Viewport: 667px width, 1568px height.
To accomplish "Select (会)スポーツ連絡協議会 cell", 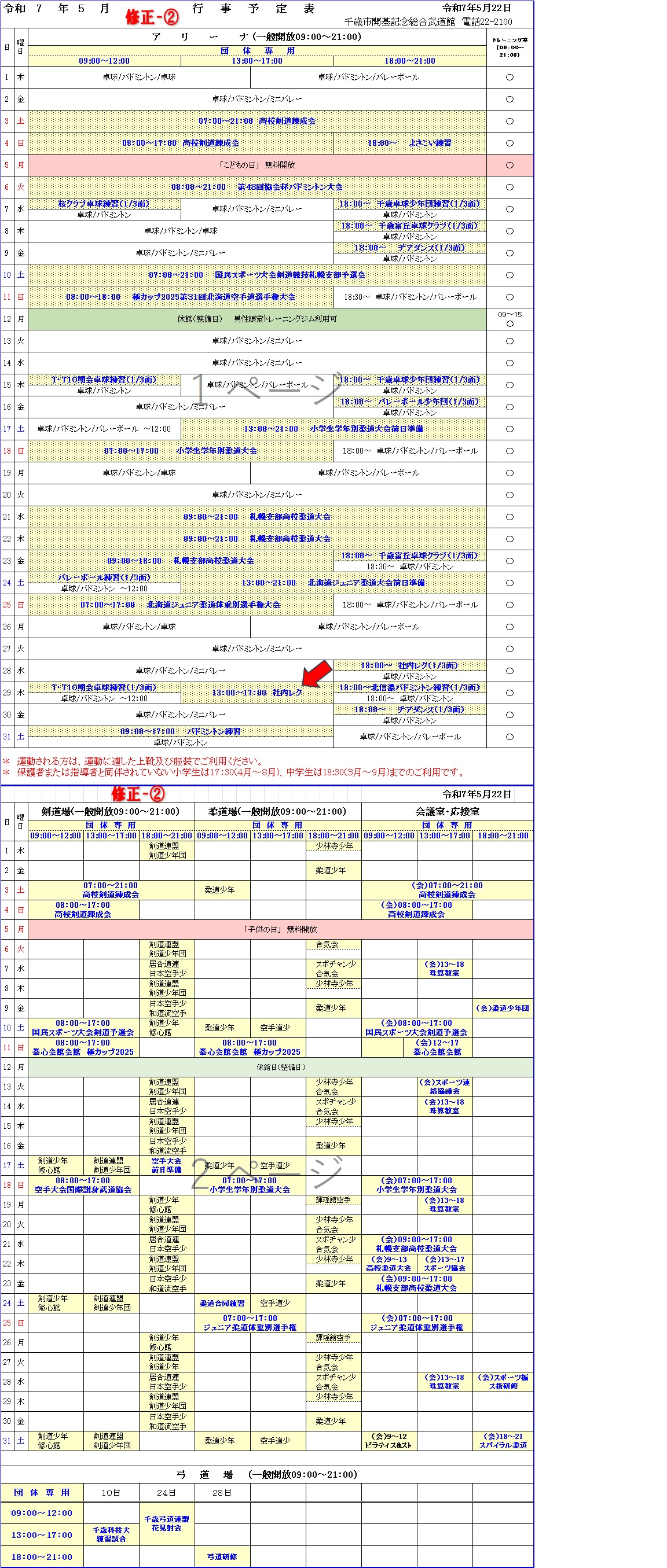I will point(445,1087).
